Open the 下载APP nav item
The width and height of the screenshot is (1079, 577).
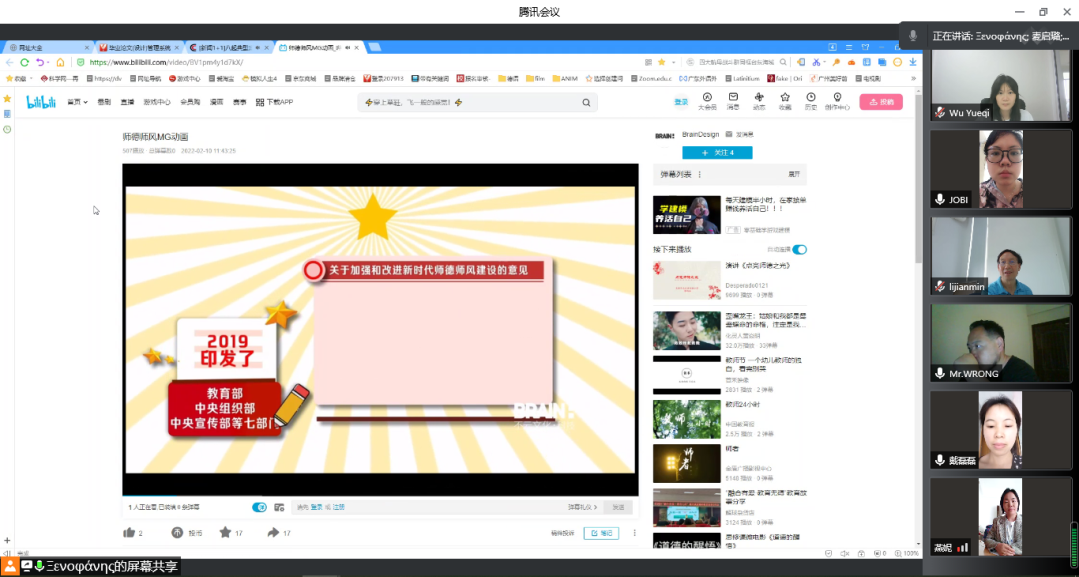coord(275,102)
